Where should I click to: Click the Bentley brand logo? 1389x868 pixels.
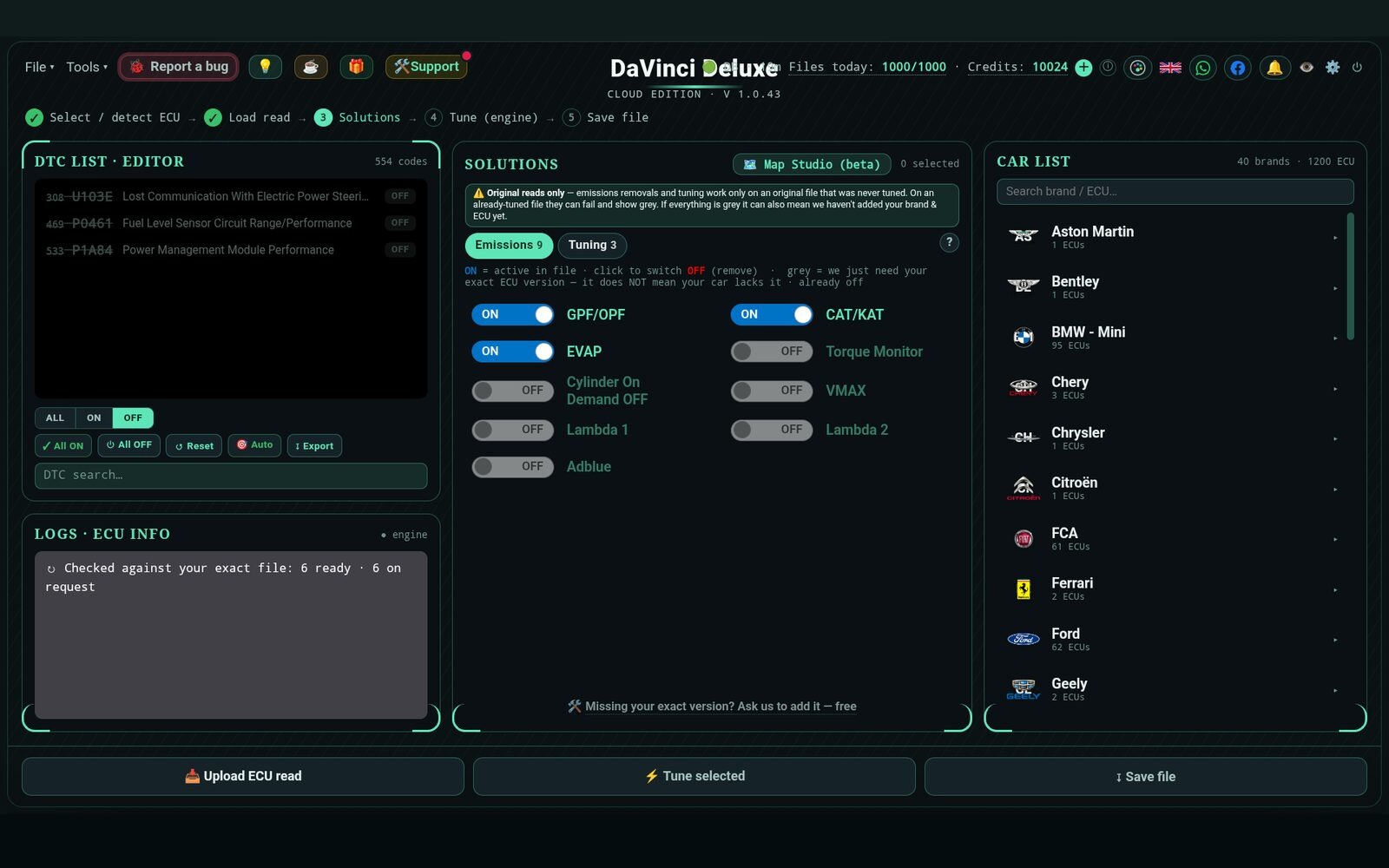1024,286
